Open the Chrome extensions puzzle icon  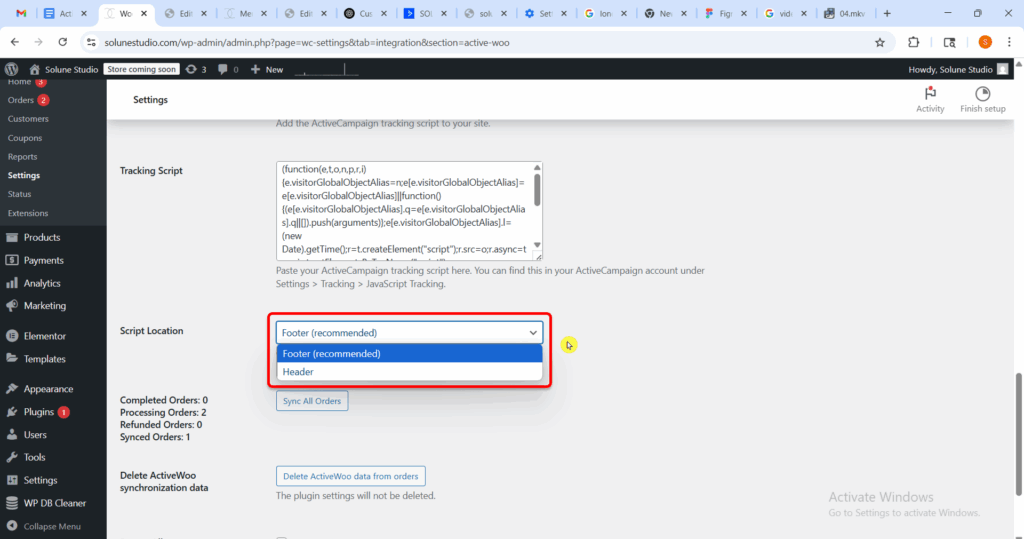coord(913,42)
